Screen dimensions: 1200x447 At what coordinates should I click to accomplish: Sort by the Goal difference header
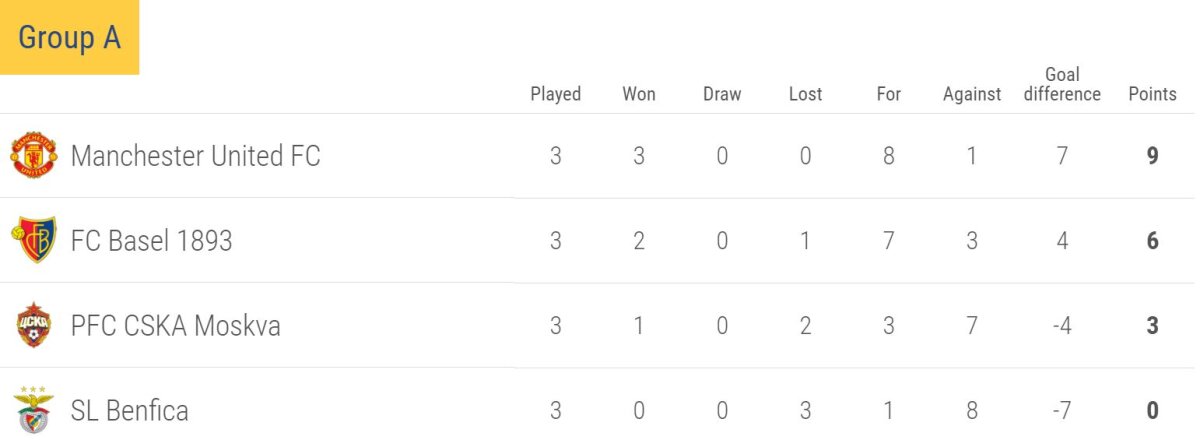1062,84
